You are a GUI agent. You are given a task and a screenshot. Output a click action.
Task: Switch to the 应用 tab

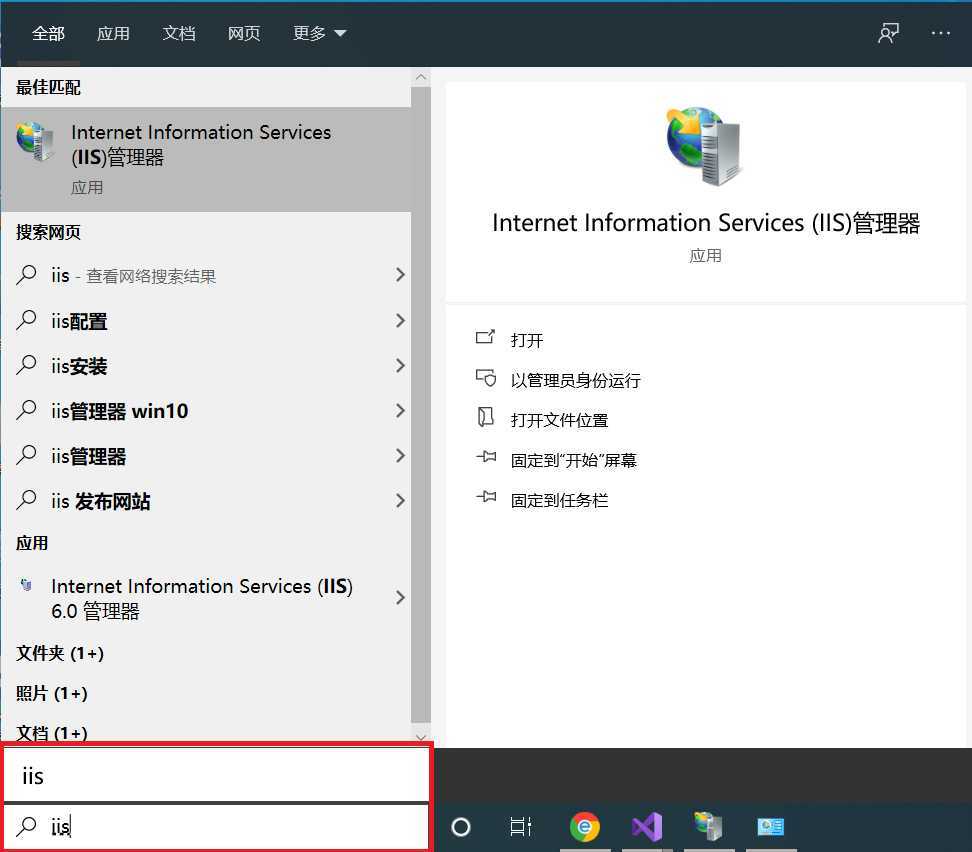click(113, 33)
